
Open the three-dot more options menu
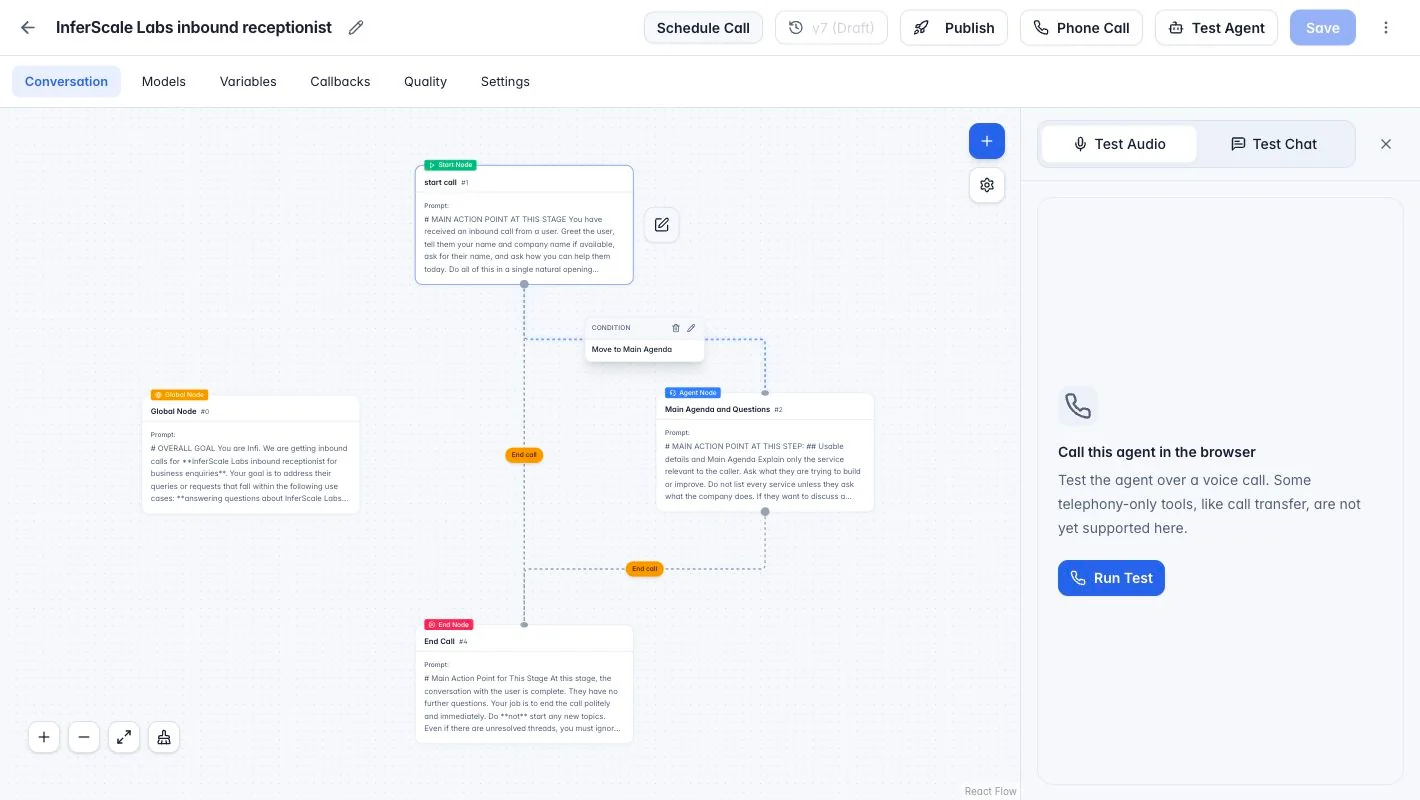[x=1386, y=28]
